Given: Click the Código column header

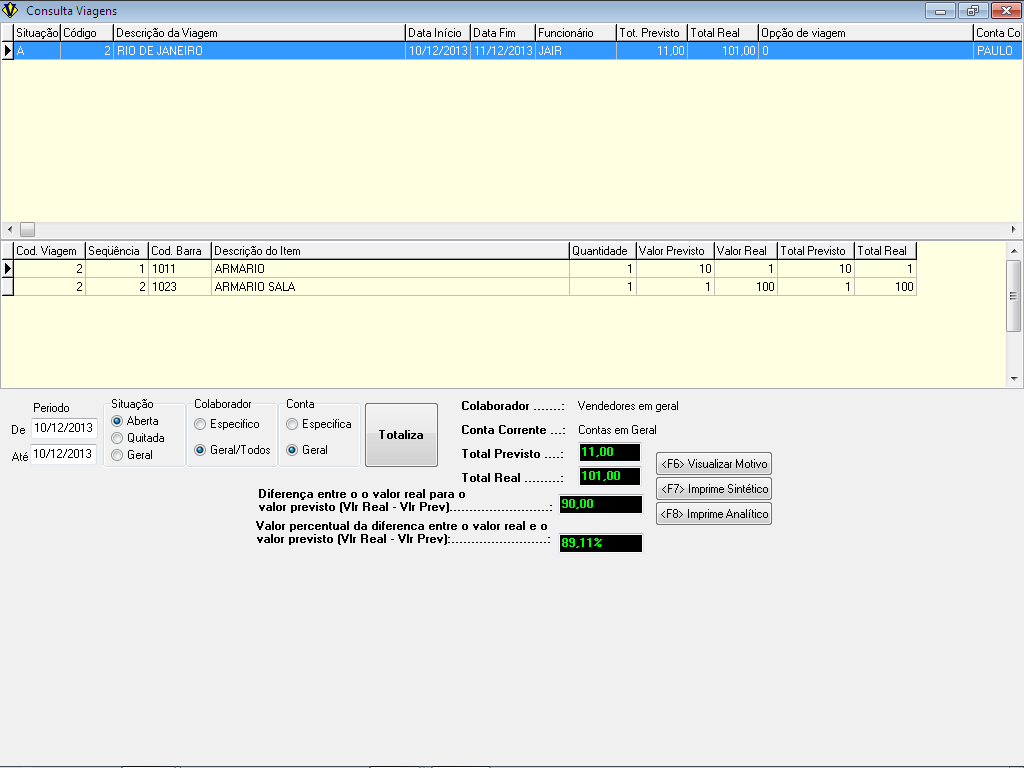Looking at the screenshot, I should pos(87,33).
